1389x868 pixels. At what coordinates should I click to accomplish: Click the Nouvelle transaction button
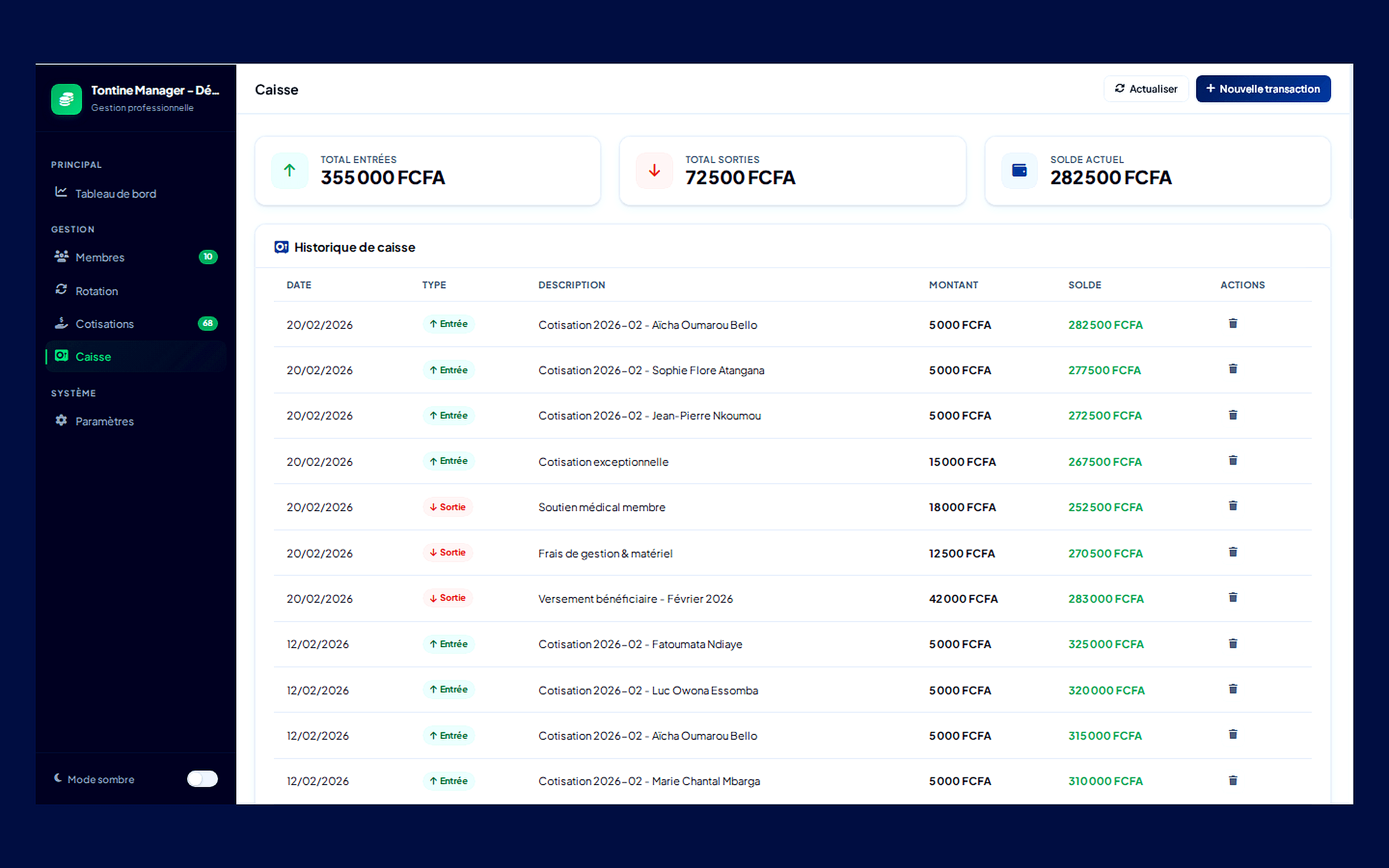point(1263,88)
